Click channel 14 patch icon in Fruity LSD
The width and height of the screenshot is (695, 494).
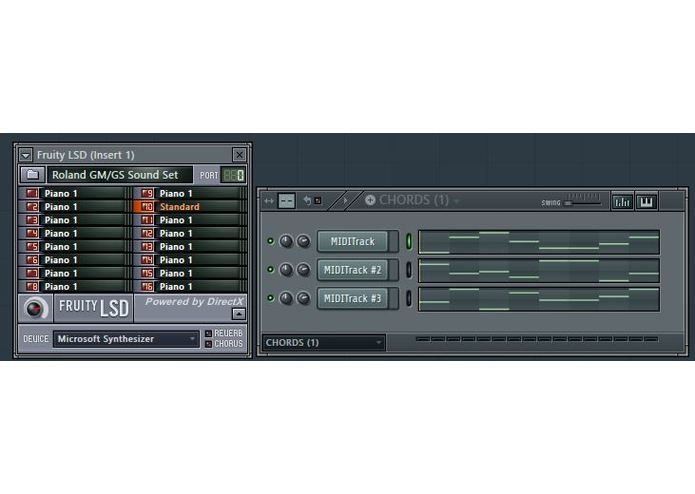tap(147, 260)
